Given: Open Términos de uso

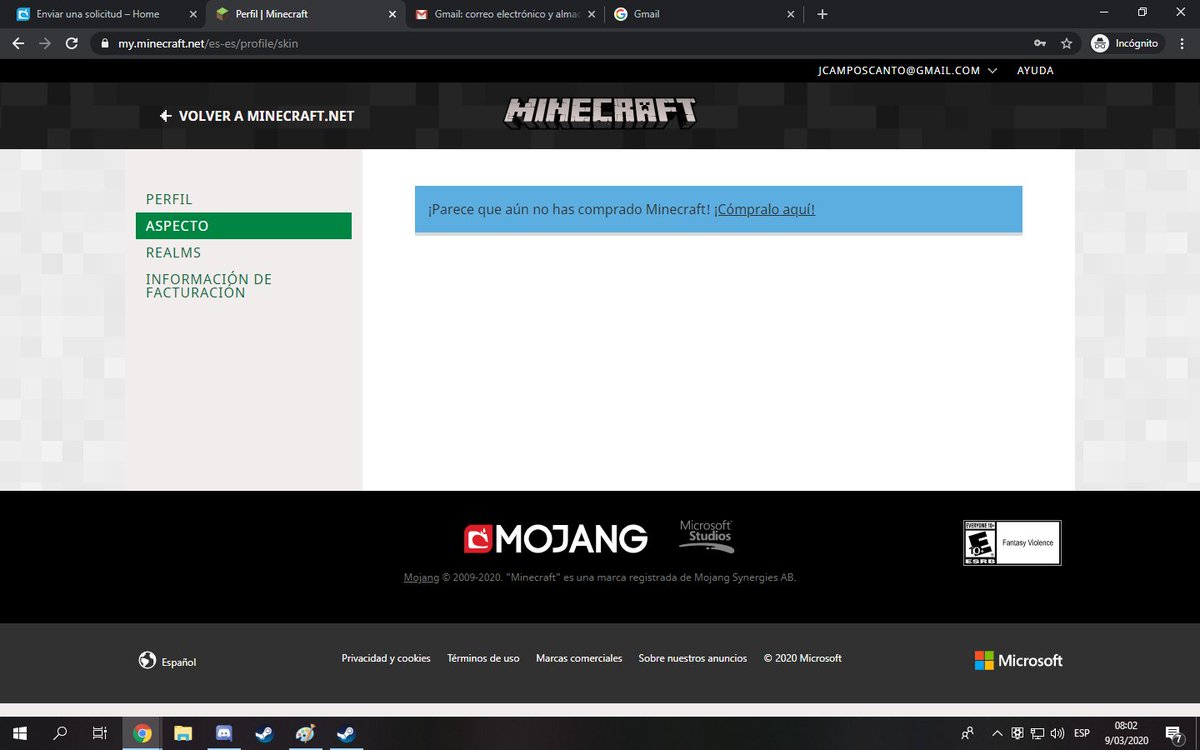Looking at the screenshot, I should tap(483, 658).
